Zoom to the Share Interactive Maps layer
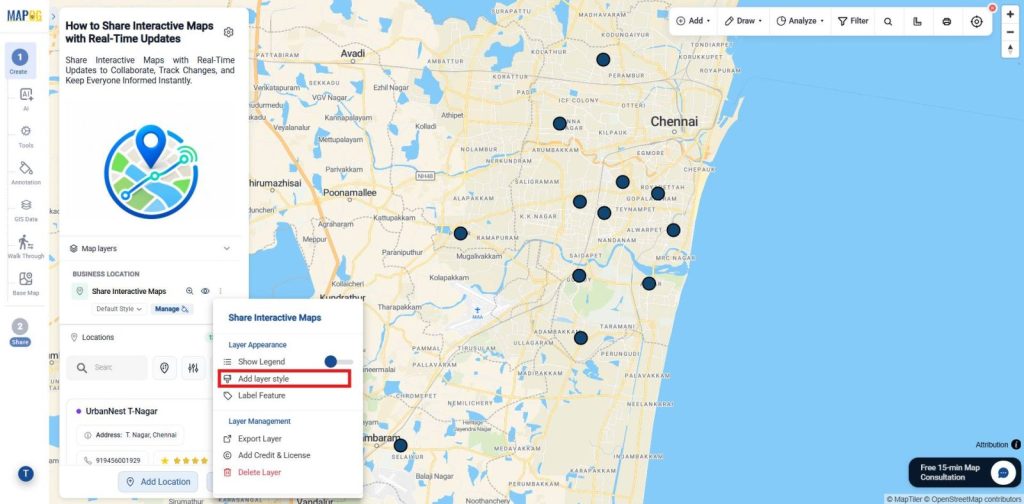Screen dimensions: 1024x504 pos(189,291)
